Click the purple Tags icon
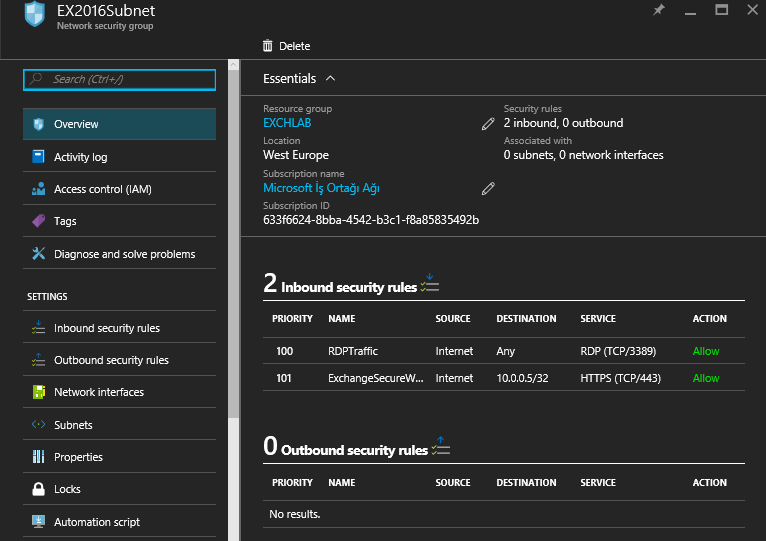Screen dimensions: 766x541 pyautogui.click(x=39, y=221)
